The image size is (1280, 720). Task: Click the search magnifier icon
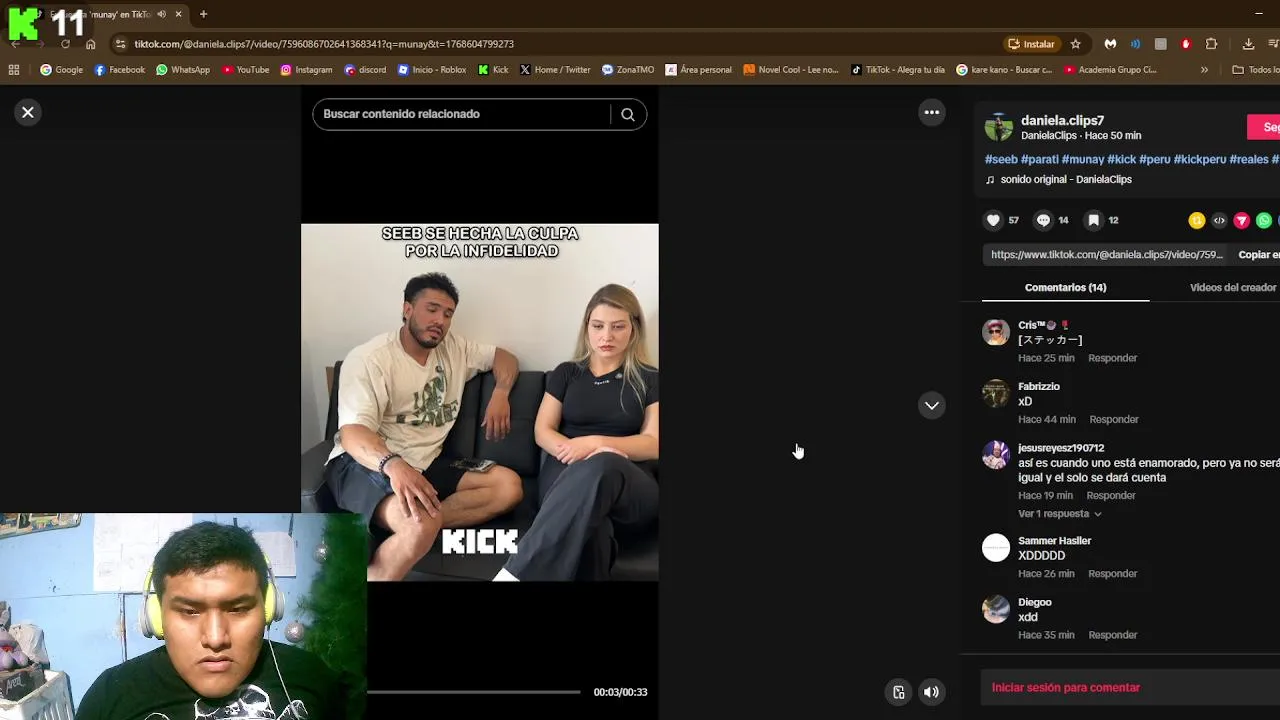pyautogui.click(x=628, y=114)
